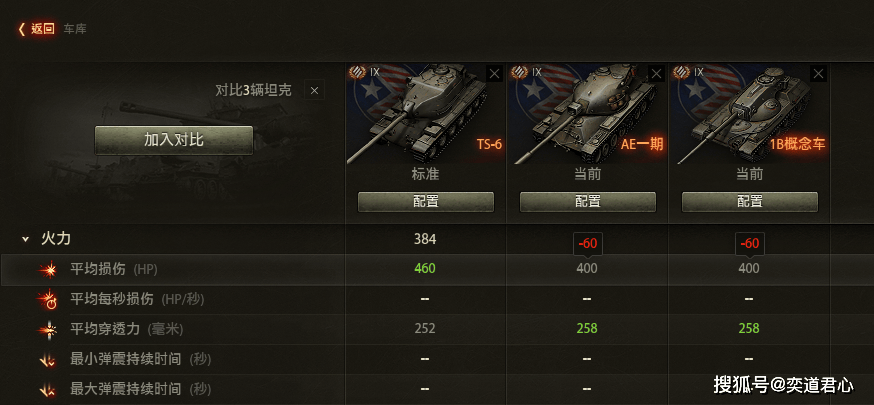
Task: Clear all 3 compared tanks
Action: pyautogui.click(x=314, y=90)
